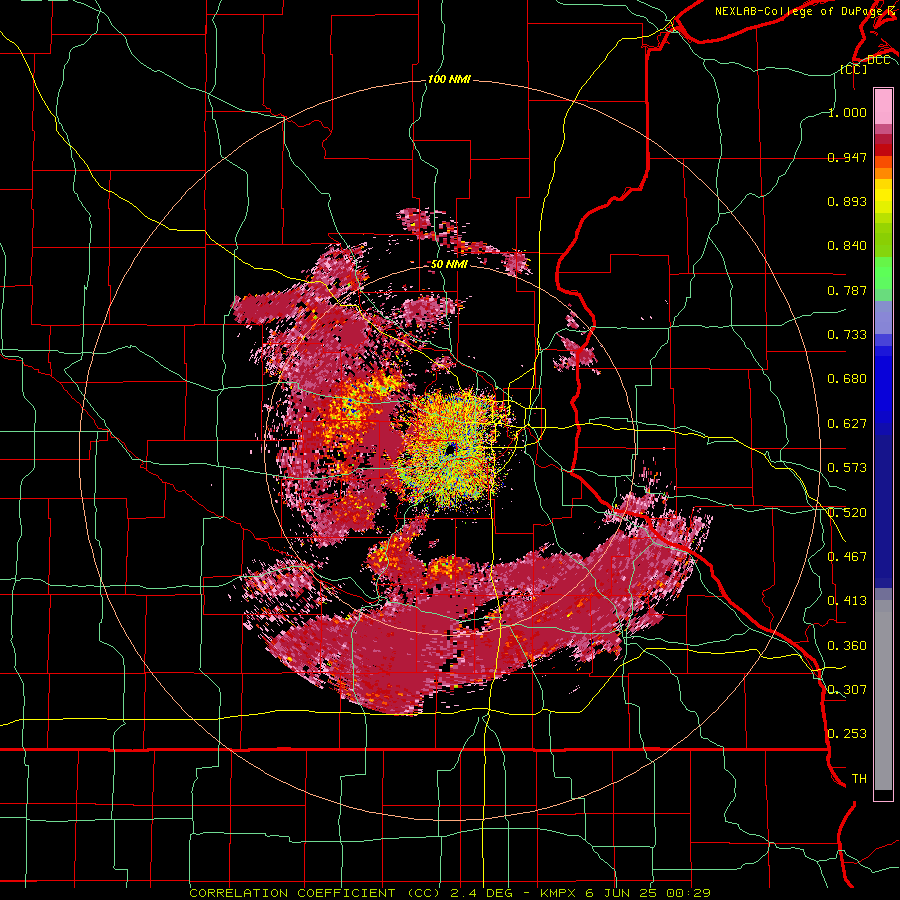Click the 0.520 legend value
900x900 pixels.
click(847, 512)
